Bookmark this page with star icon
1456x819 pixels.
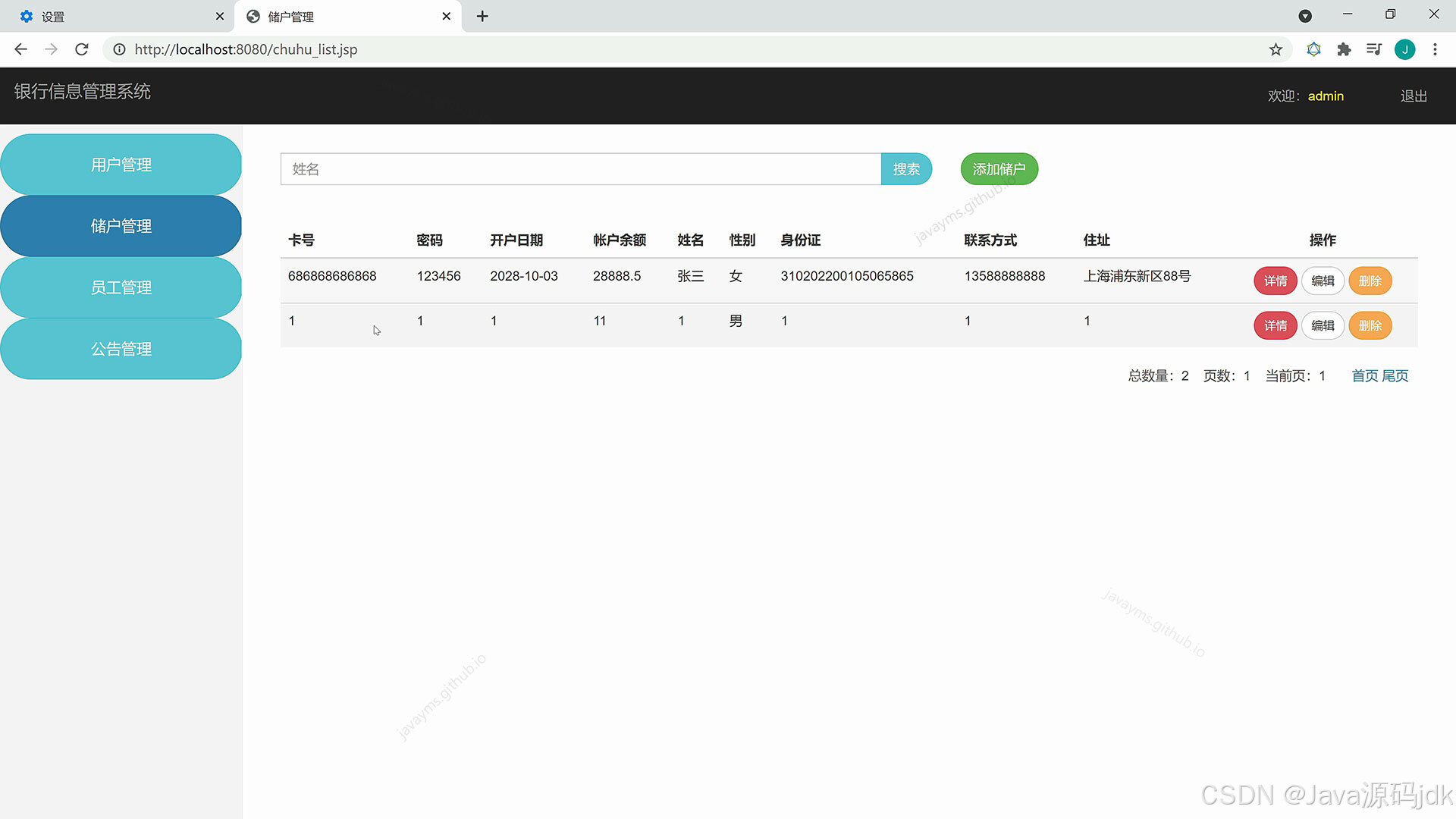[1276, 49]
